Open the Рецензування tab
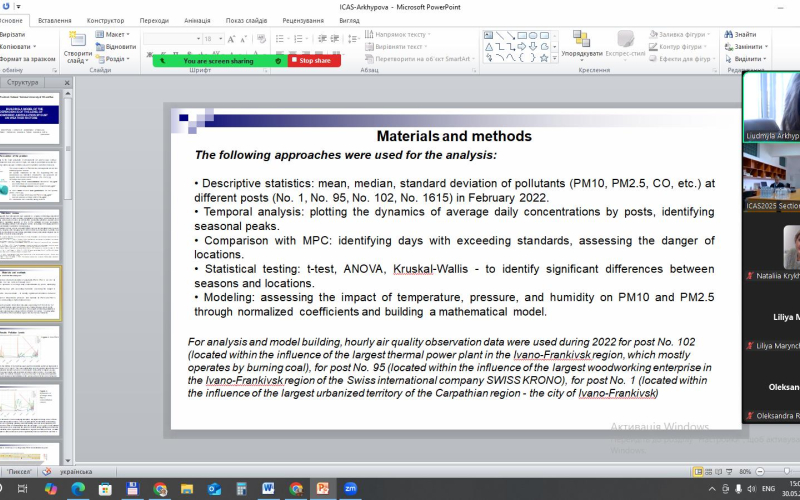Viewport: 800px width, 500px height. [303, 20]
